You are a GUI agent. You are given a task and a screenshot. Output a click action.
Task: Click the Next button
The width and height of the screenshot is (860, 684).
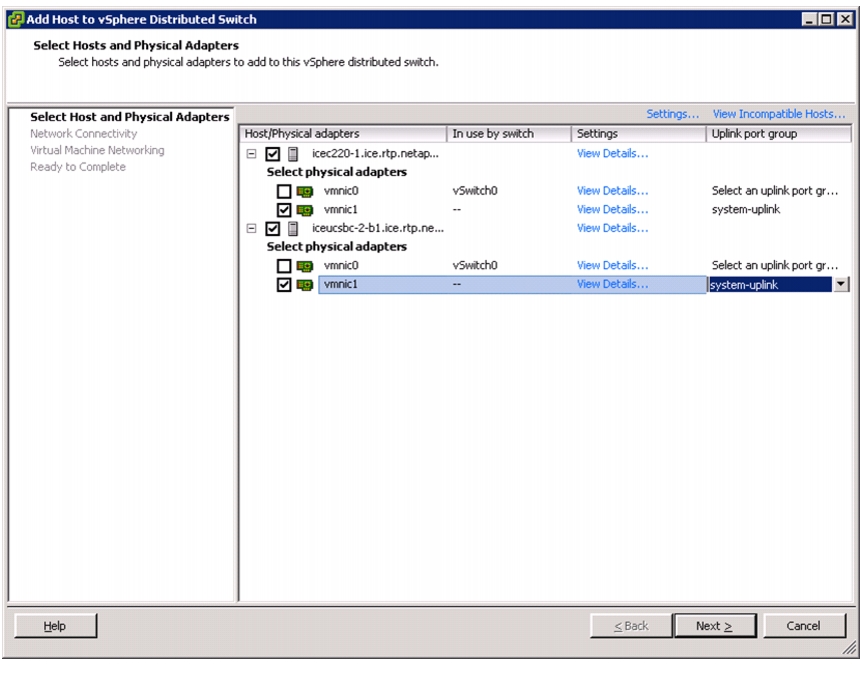click(715, 626)
